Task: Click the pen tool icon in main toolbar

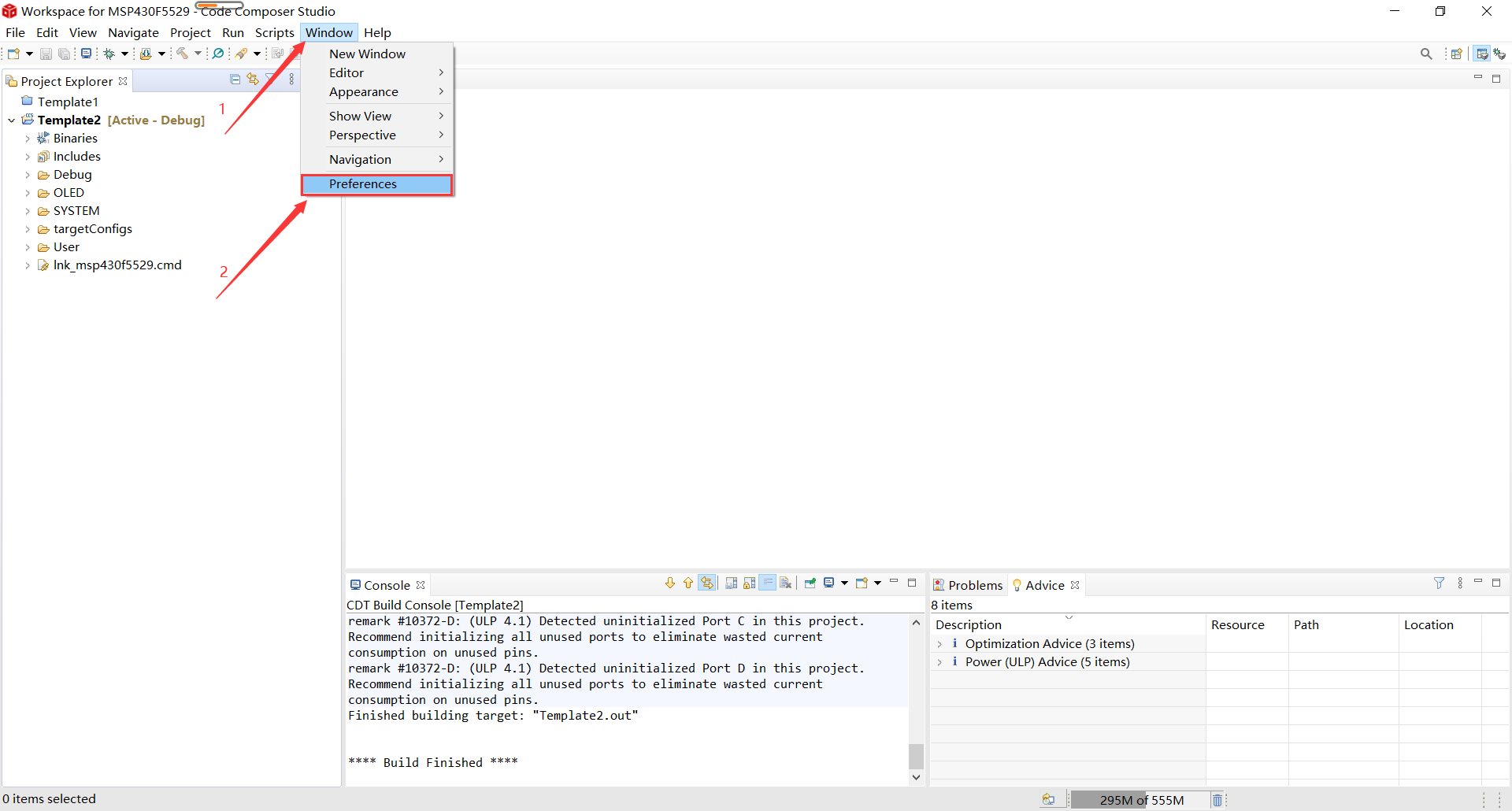Action: pos(241,54)
